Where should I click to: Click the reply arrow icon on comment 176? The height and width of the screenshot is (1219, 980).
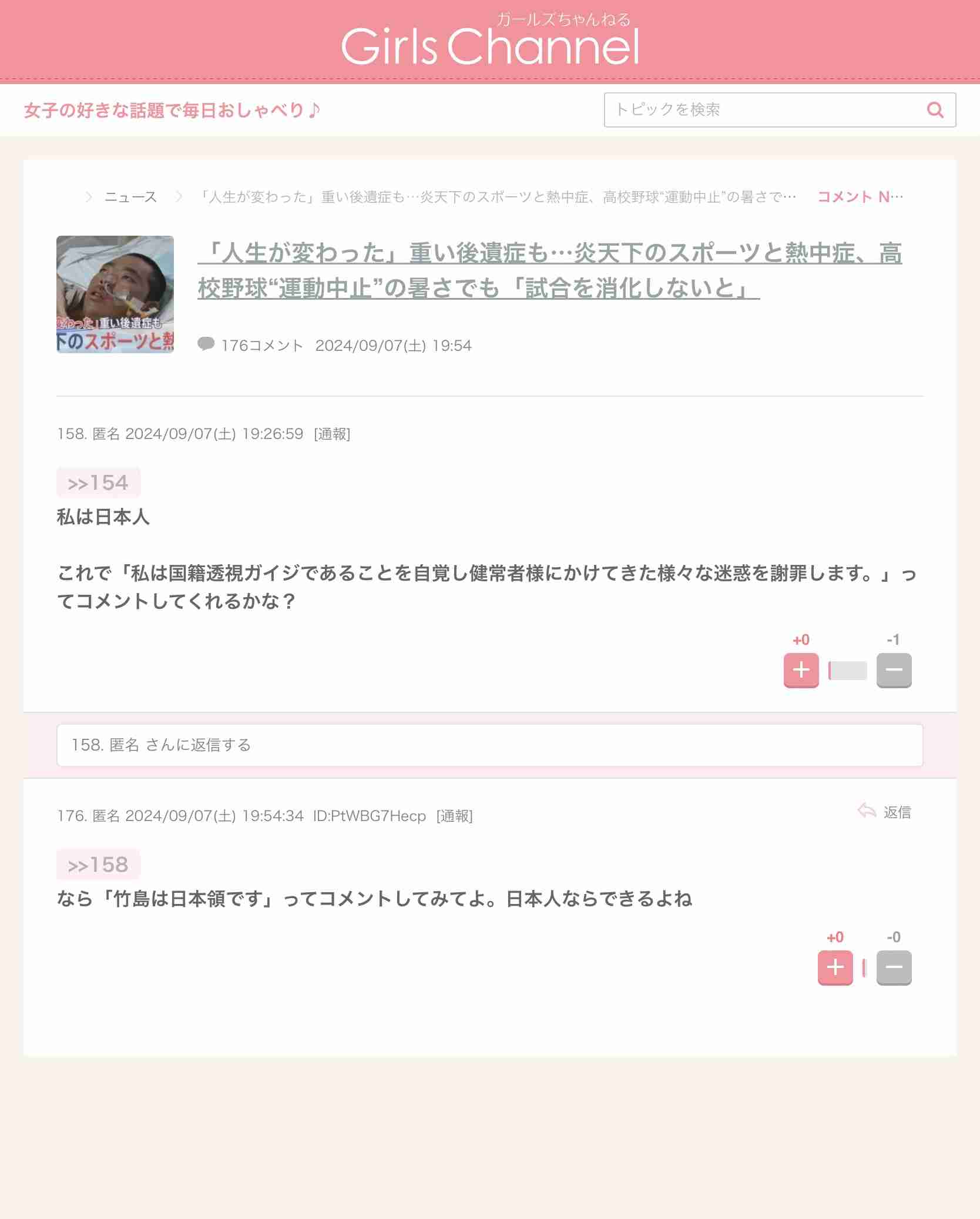(x=867, y=811)
